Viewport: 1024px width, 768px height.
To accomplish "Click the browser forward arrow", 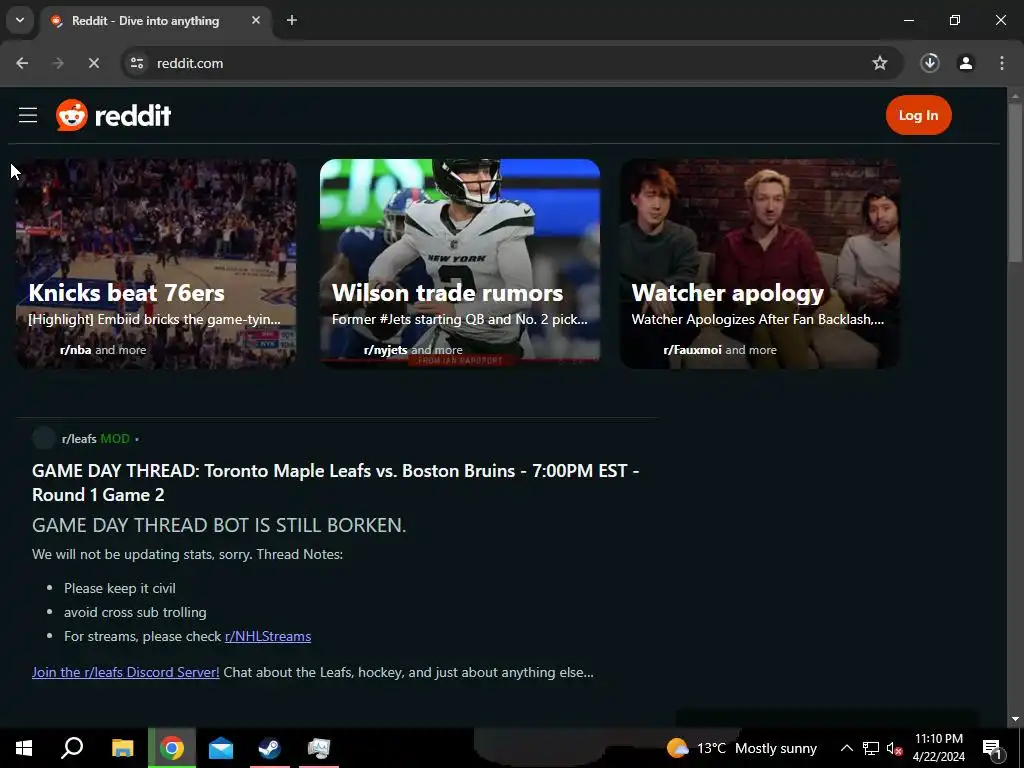I will [x=58, y=63].
